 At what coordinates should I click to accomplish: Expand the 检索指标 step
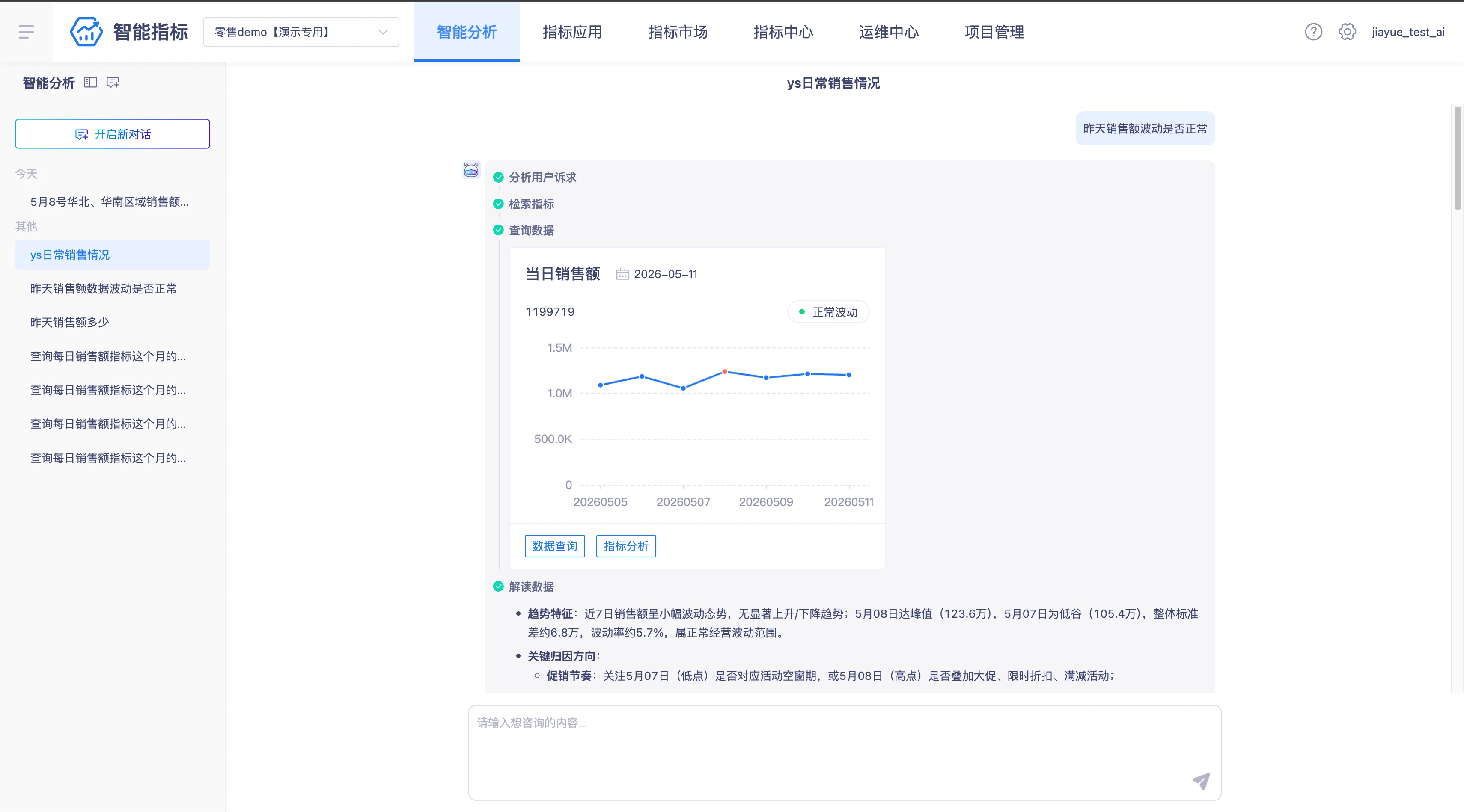click(x=531, y=204)
